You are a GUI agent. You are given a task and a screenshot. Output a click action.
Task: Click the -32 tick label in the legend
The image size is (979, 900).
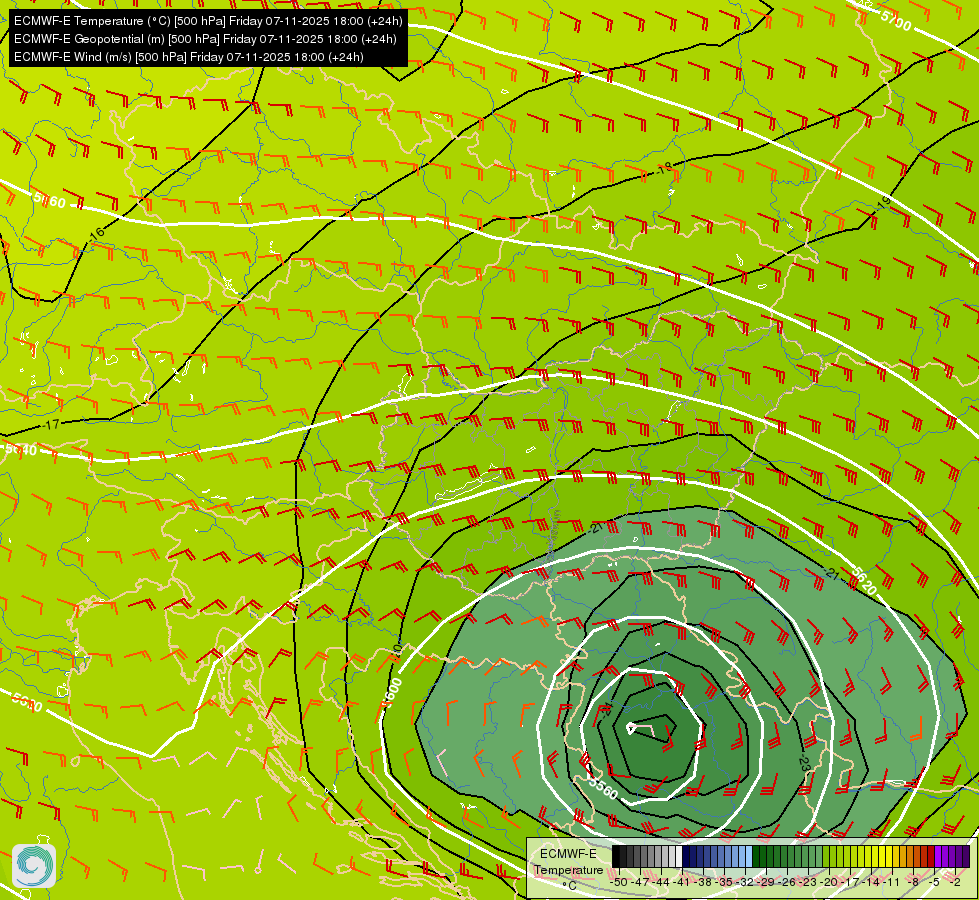pyautogui.click(x=745, y=882)
